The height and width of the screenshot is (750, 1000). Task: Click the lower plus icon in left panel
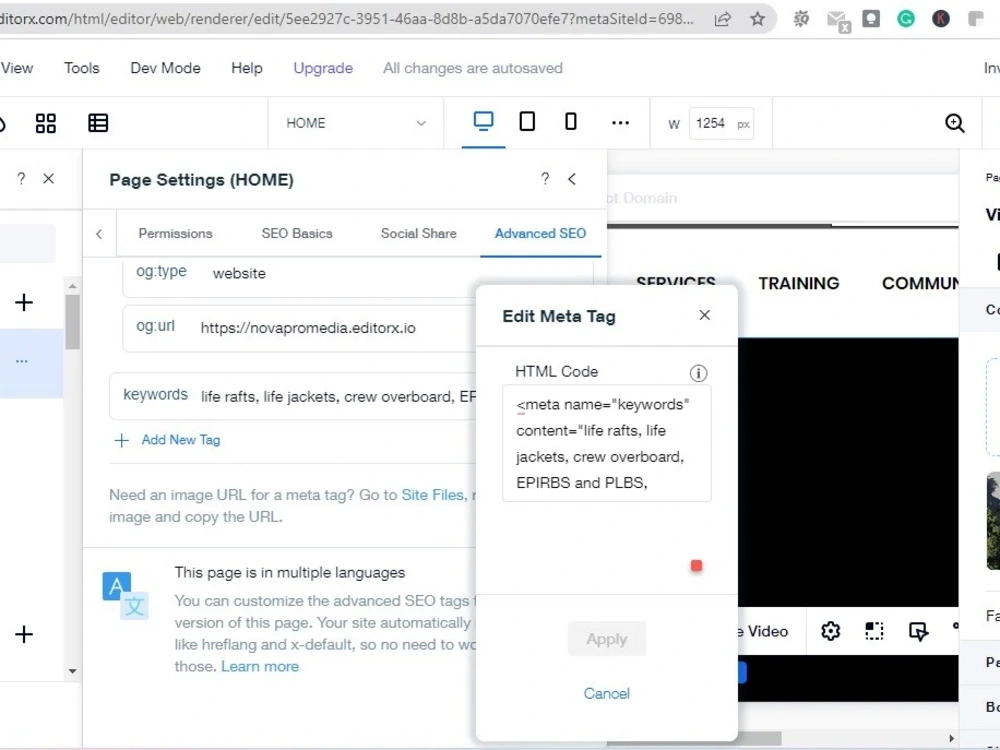[24, 634]
